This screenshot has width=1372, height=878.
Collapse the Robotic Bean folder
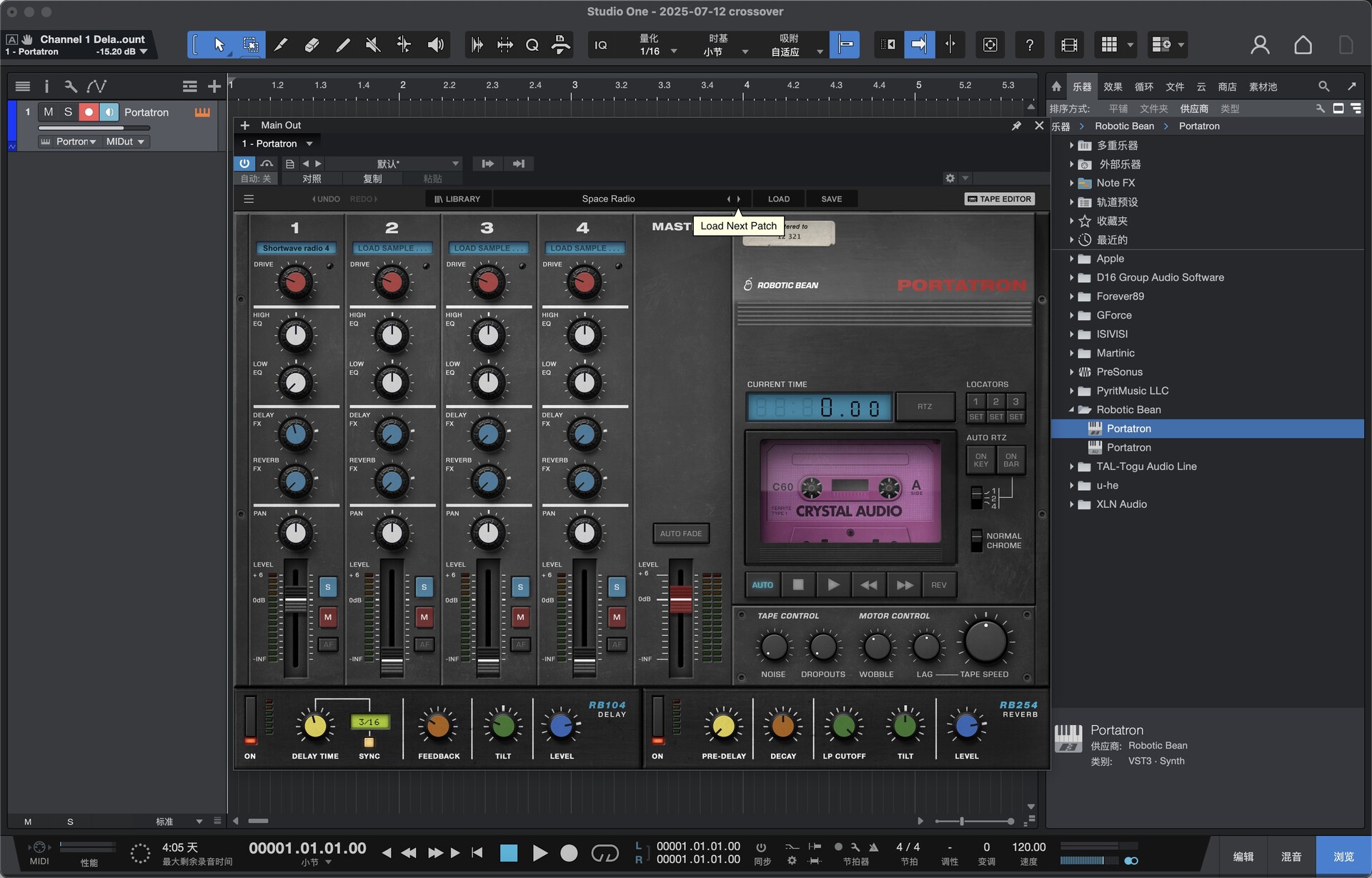pos(1072,410)
